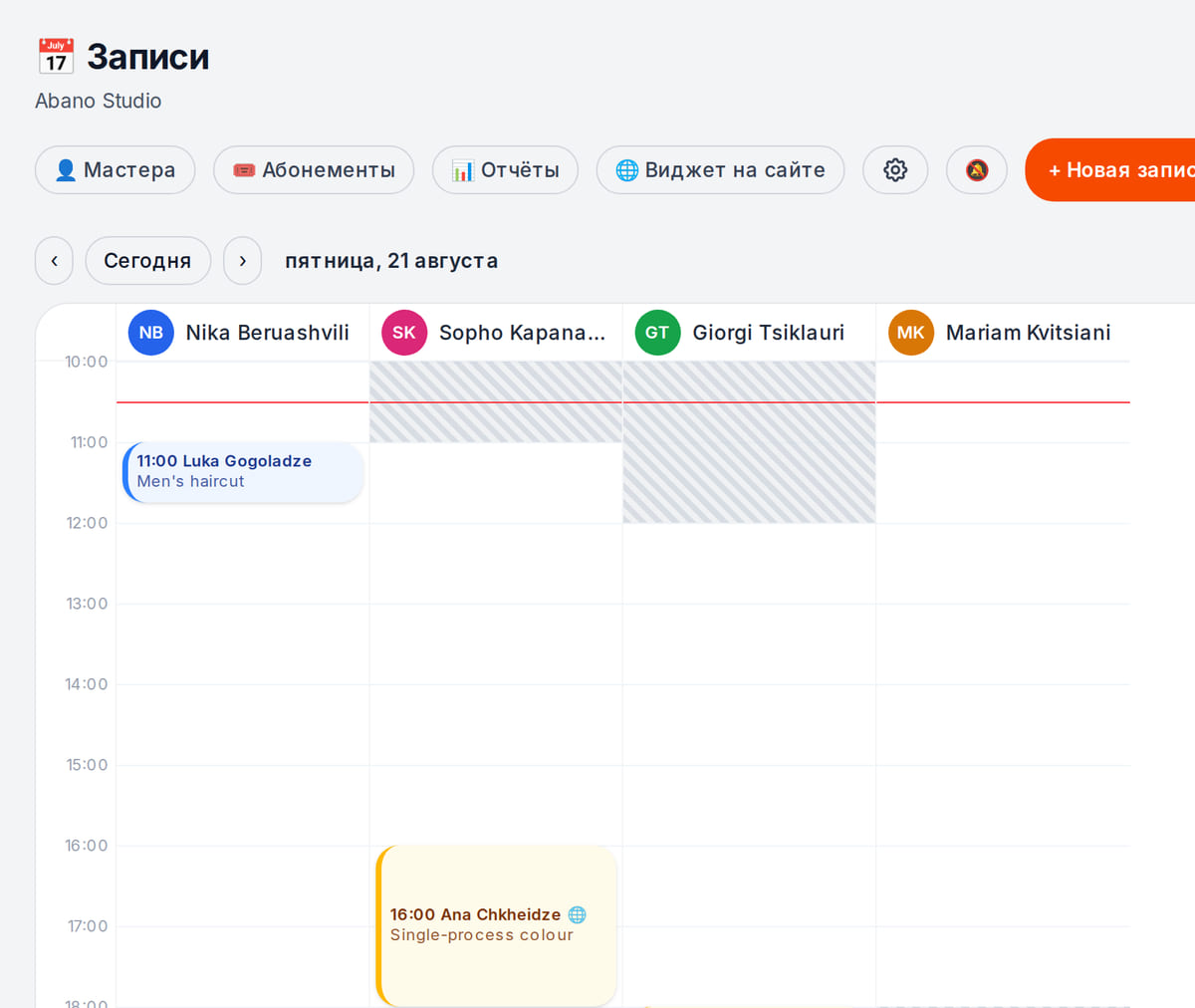
Task: Click the GT avatar of Giorgi Tsiklauri
Action: tap(657, 333)
